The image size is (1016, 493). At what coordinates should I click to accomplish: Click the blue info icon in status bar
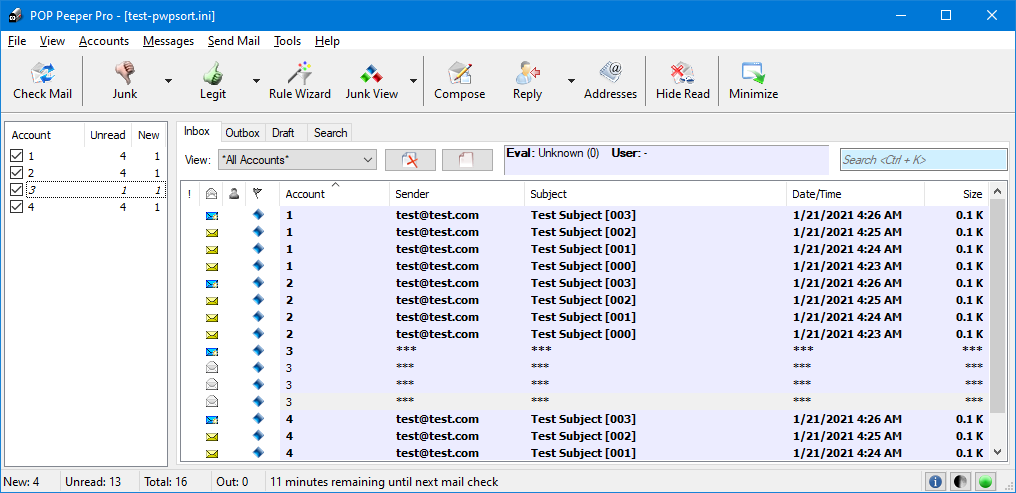(934, 482)
